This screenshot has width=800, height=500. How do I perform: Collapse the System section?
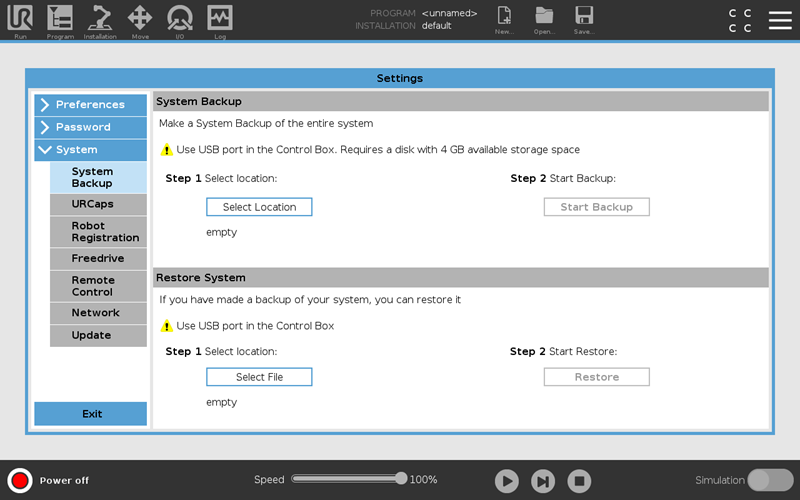point(90,150)
